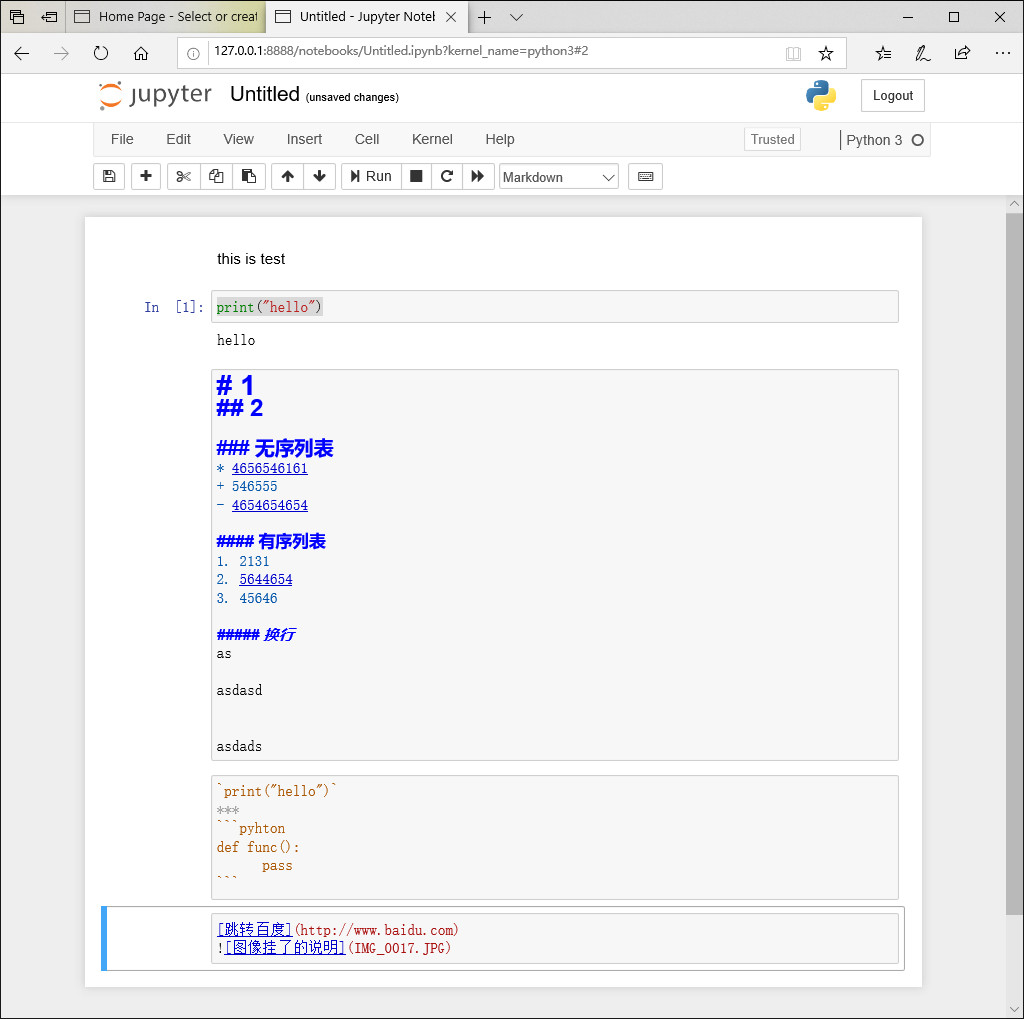The image size is (1024, 1019).
Task: Refresh the browser page
Action: tap(101, 53)
